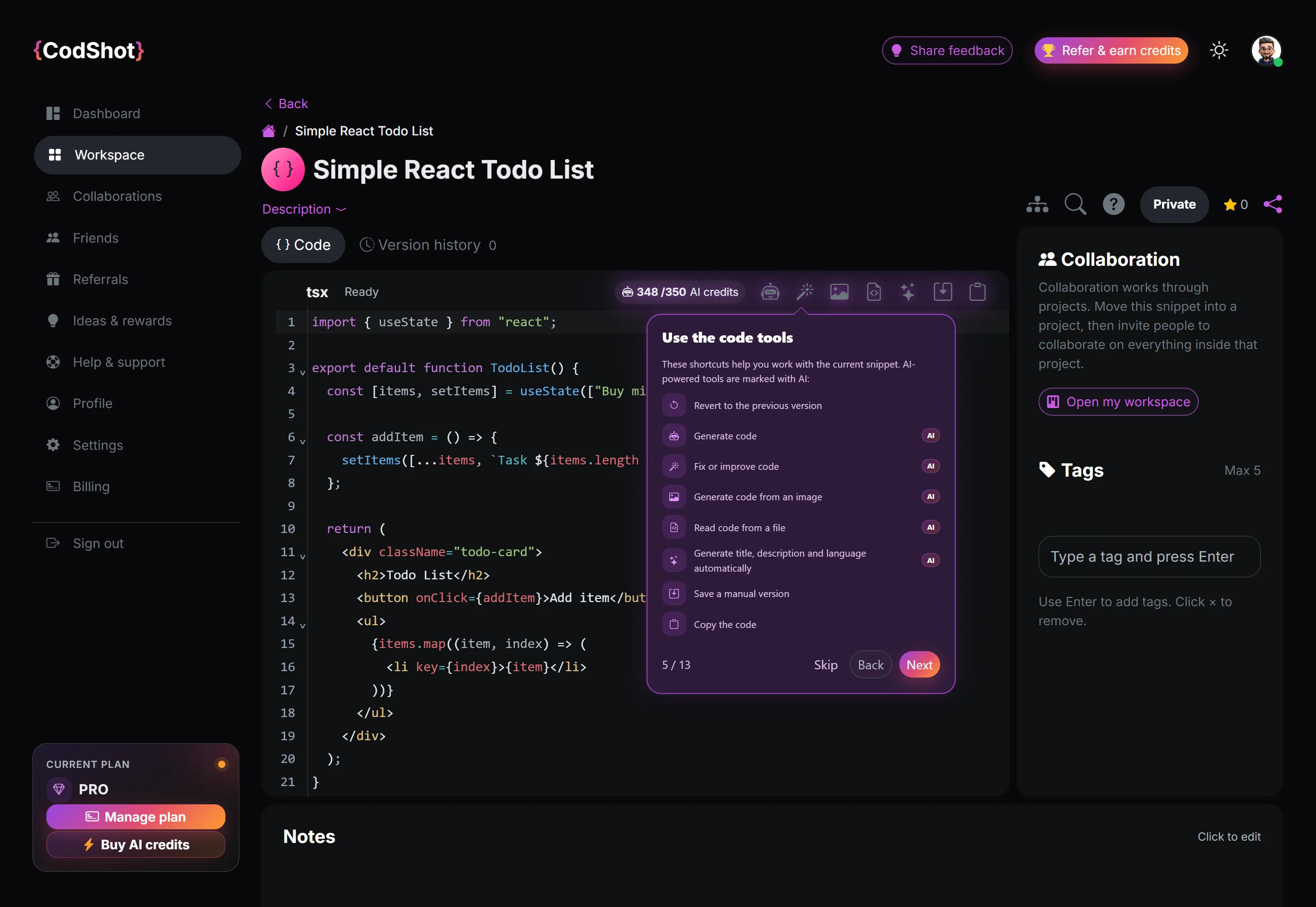Click the read code from file toolbar icon
Viewport: 1316px width, 907px height.
coord(874,292)
